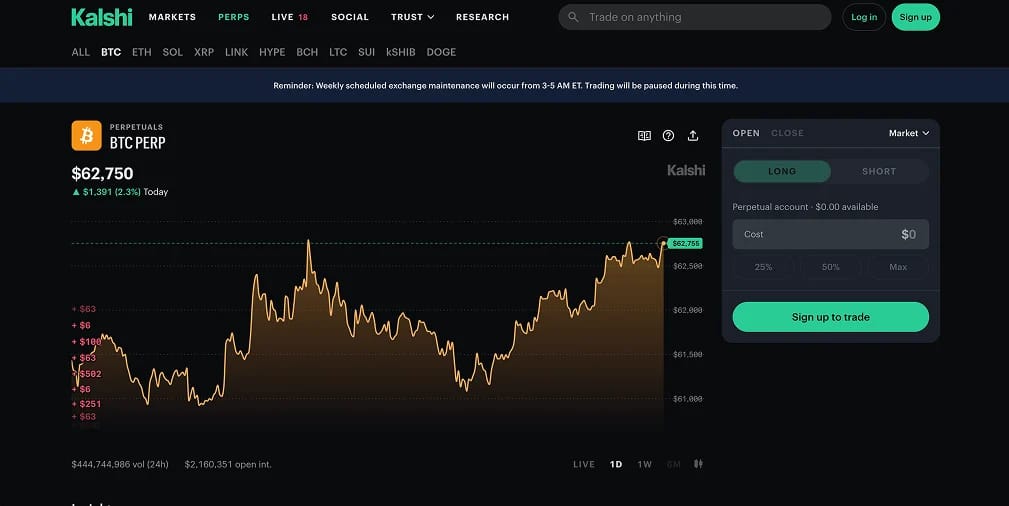
Task: Select the DOGE filter
Action: pyautogui.click(x=441, y=52)
